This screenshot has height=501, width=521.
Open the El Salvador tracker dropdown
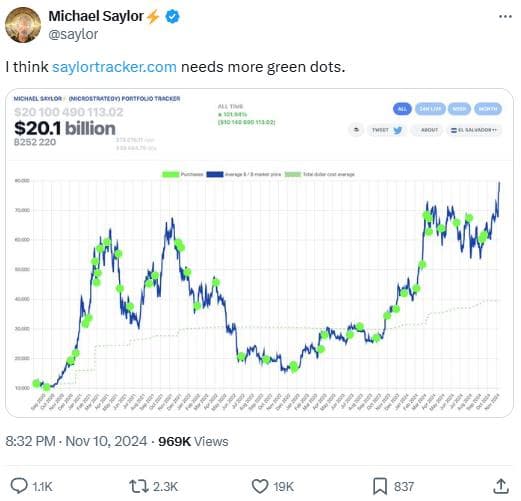pyautogui.click(x=474, y=130)
